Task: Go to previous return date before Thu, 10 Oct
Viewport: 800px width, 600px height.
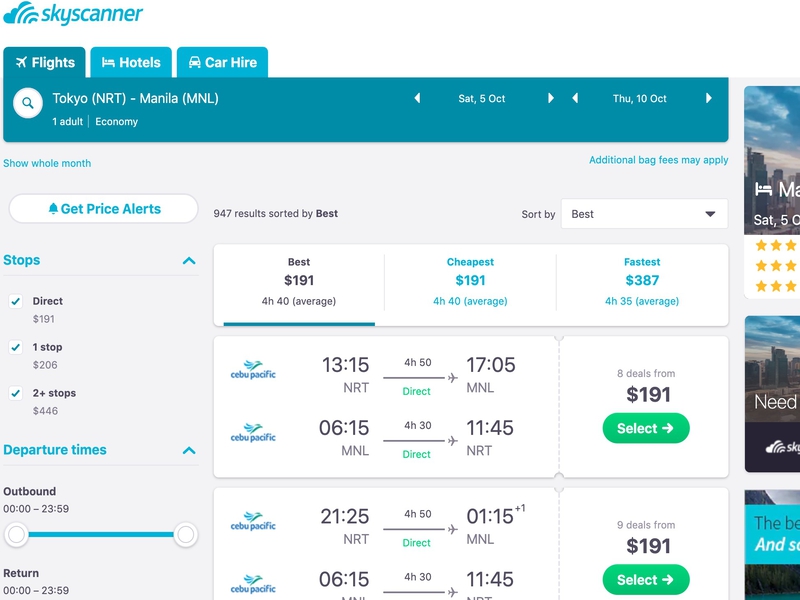Action: click(x=575, y=98)
